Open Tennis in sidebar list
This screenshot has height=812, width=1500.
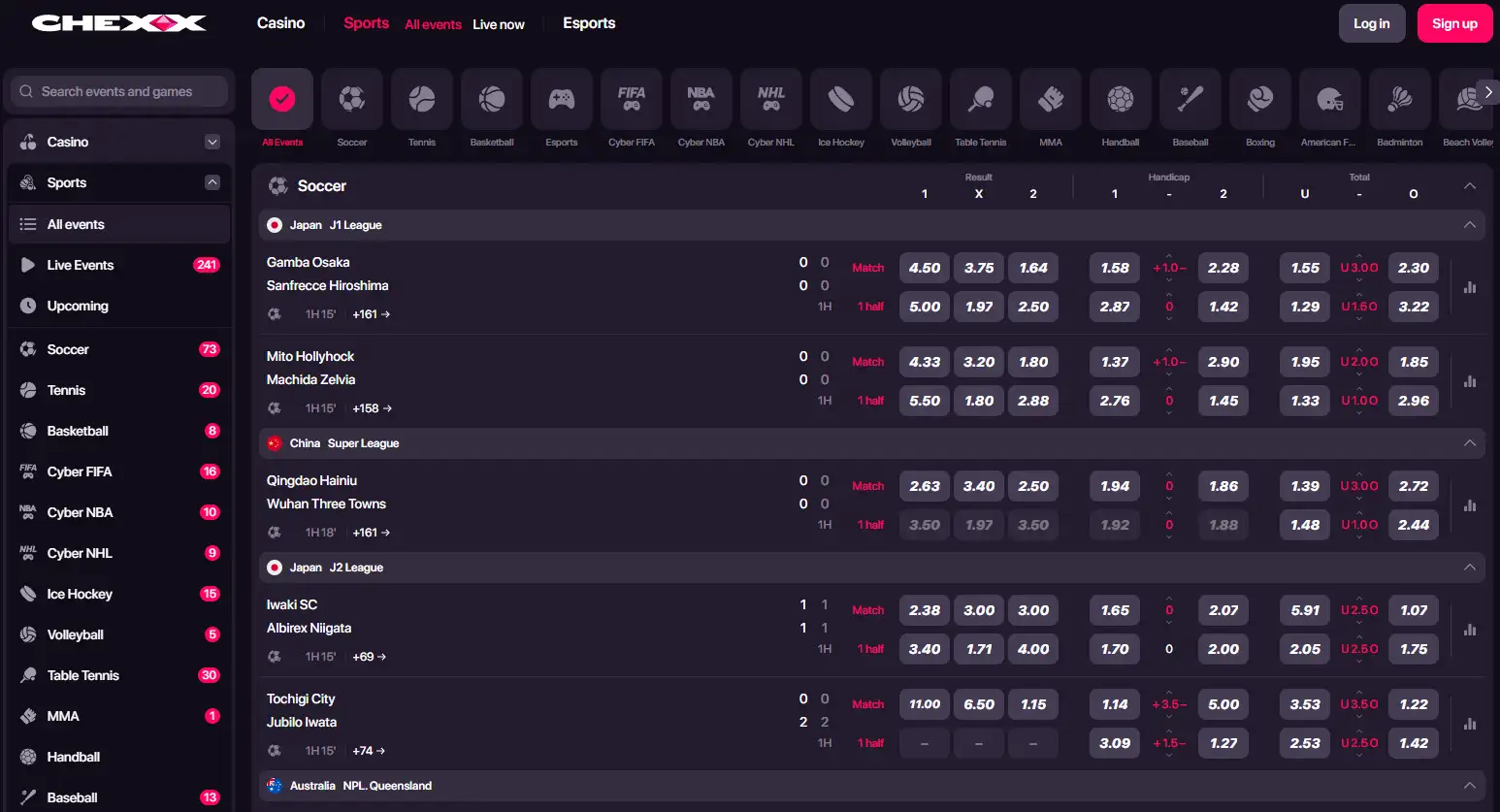pyautogui.click(x=119, y=390)
